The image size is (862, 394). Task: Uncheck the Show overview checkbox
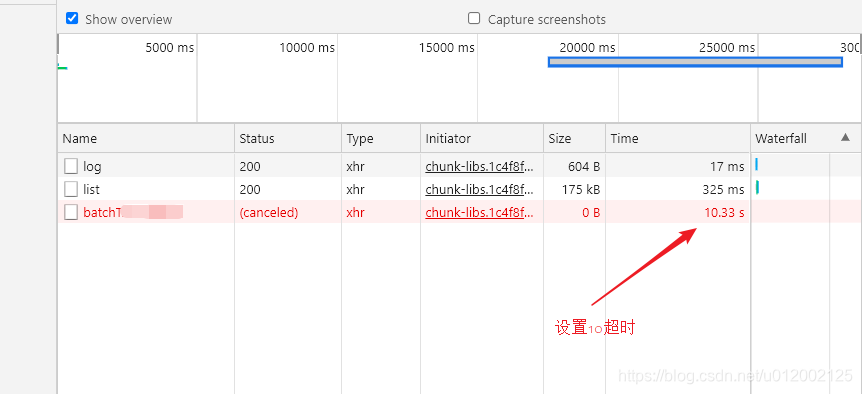point(71,19)
